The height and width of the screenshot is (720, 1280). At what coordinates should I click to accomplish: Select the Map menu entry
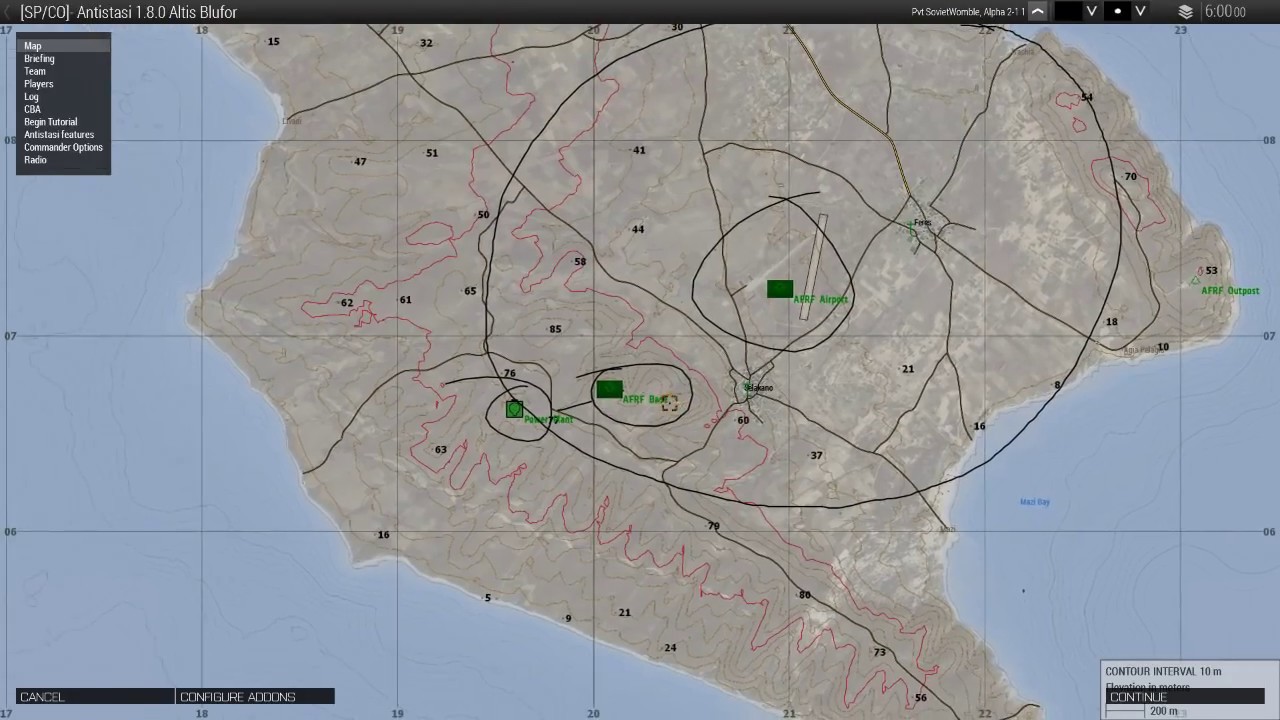(x=63, y=46)
